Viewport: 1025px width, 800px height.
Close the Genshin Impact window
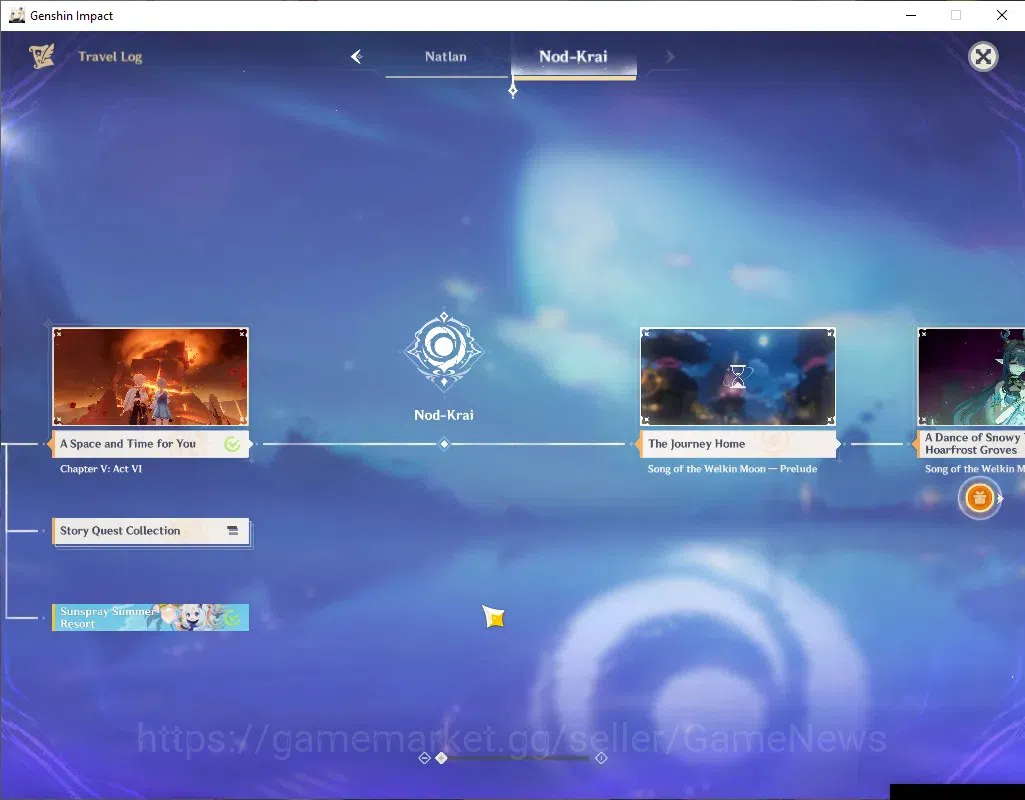click(1001, 15)
